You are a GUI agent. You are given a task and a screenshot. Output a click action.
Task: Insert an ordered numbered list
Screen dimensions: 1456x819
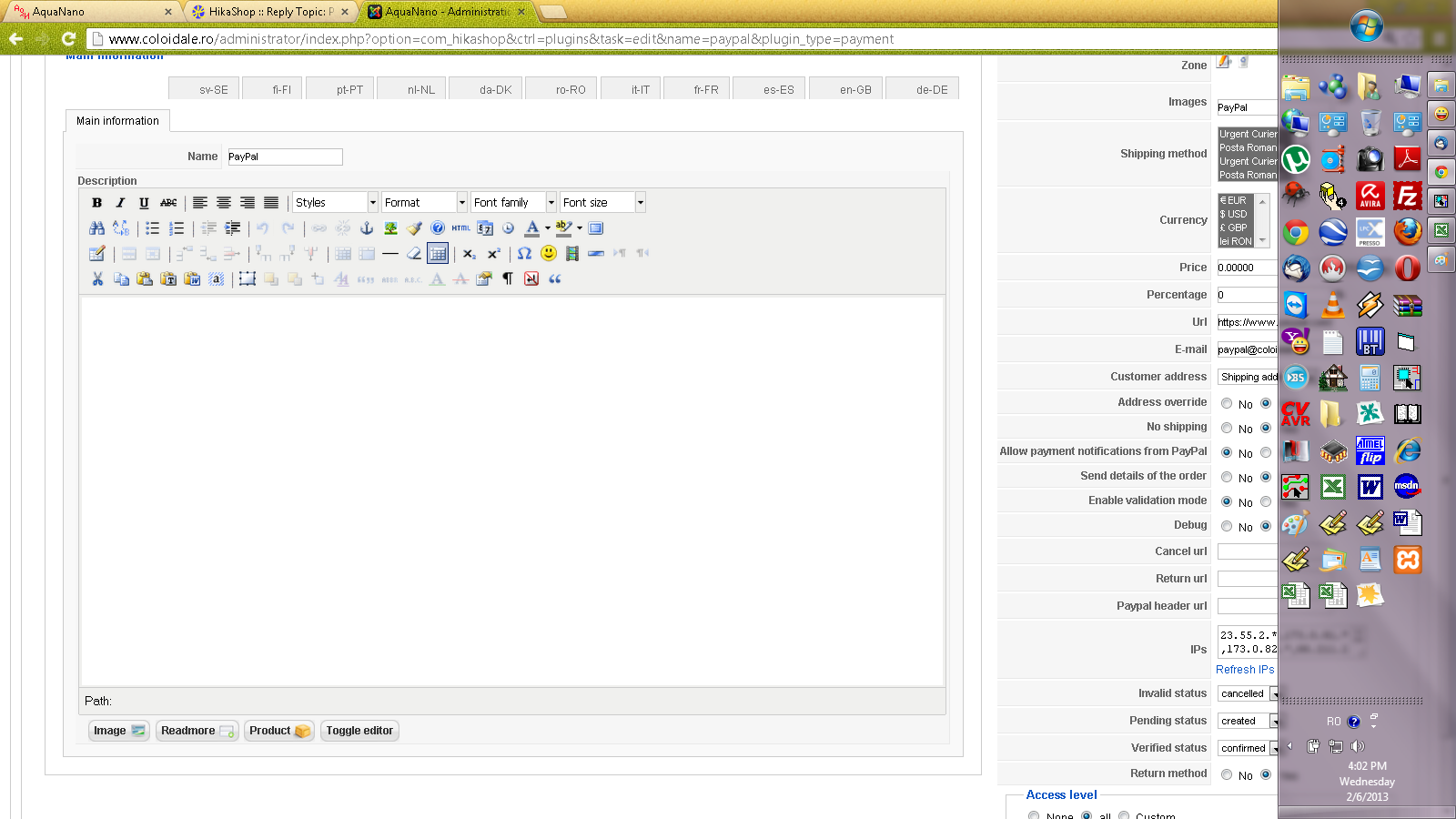click(x=177, y=228)
